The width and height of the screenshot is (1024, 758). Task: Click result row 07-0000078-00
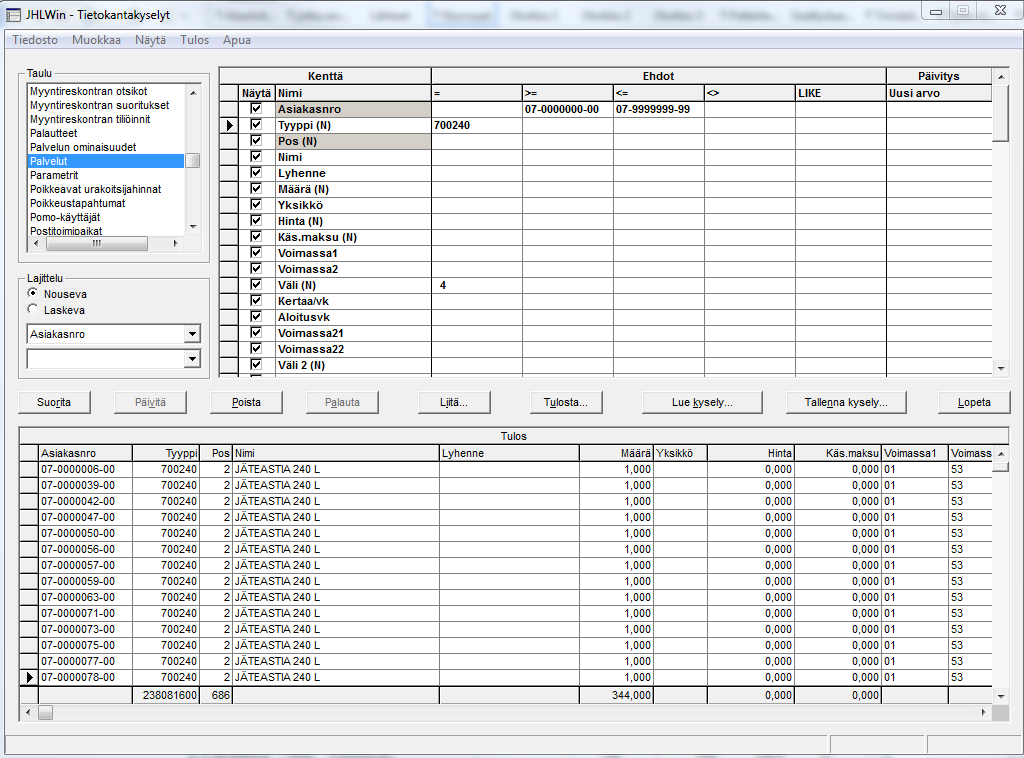[506, 677]
